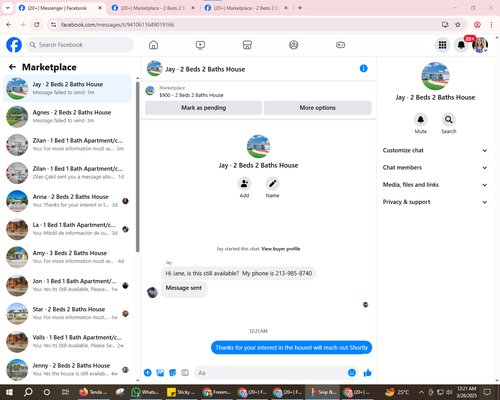Attach a photo file in composer
The width and height of the screenshot is (500, 400).
point(160,373)
